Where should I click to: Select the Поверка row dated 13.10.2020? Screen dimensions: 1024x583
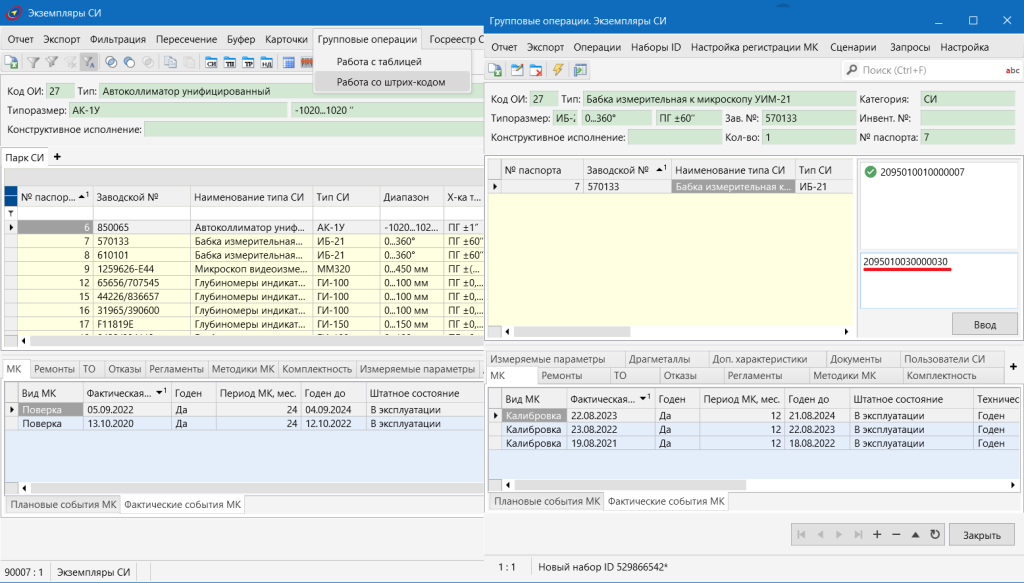click(x=250, y=424)
